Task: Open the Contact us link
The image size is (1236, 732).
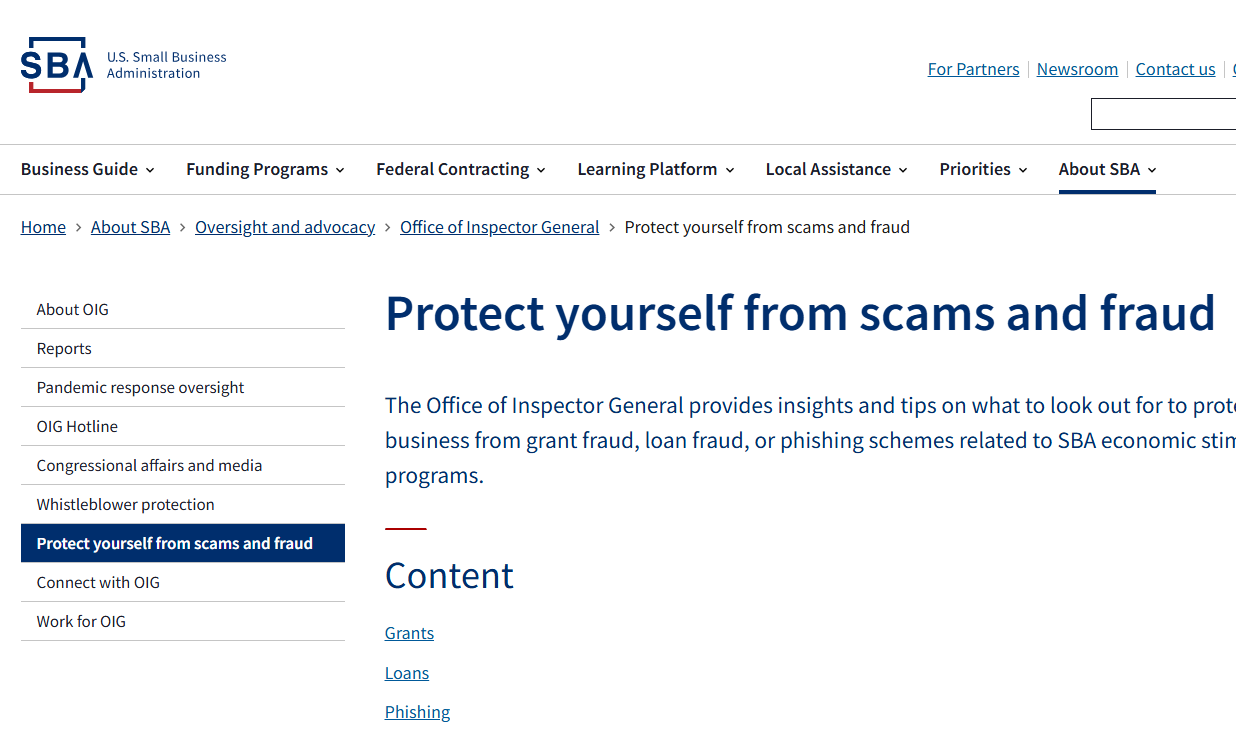Action: pyautogui.click(x=1175, y=69)
